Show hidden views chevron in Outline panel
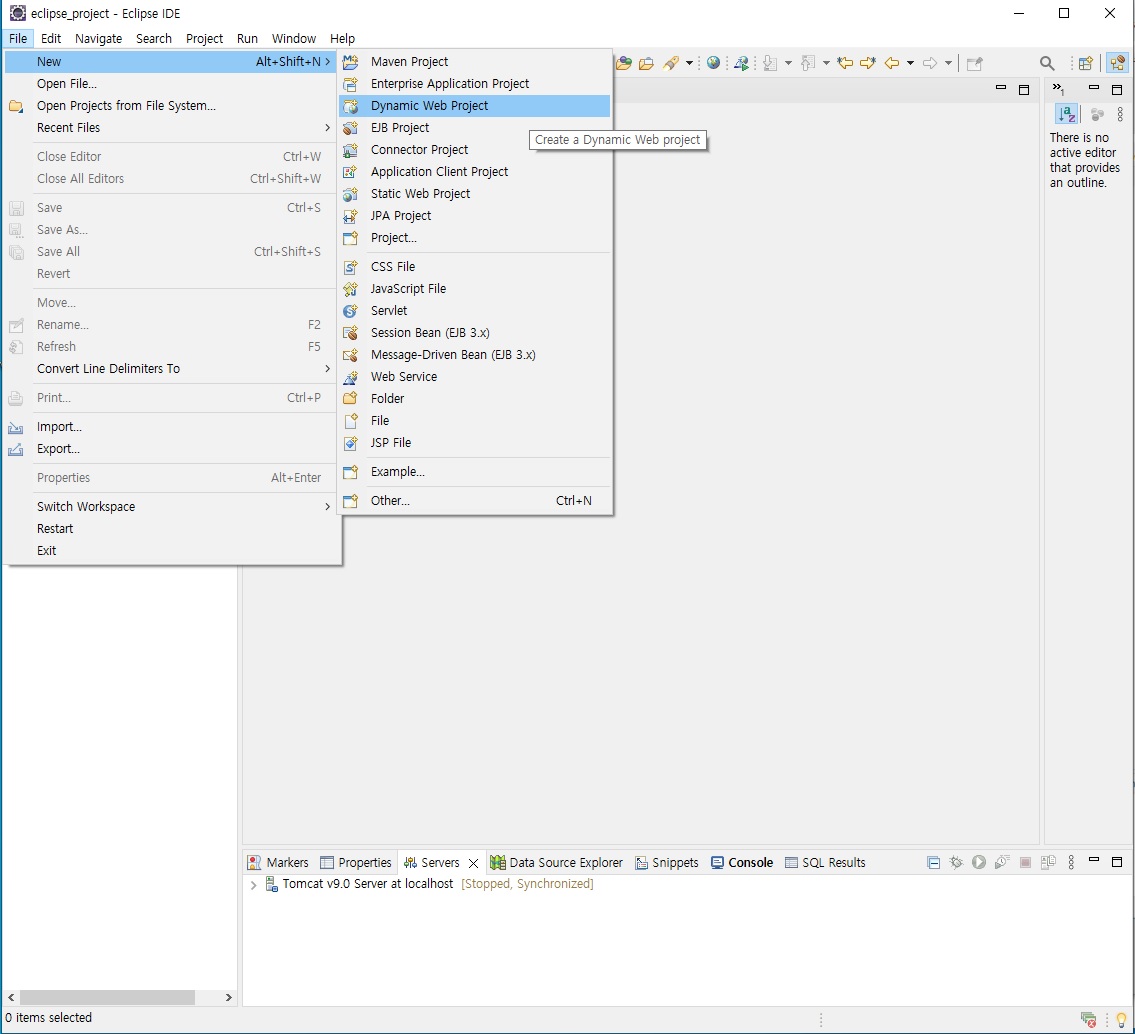Image resolution: width=1135 pixels, height=1034 pixels. tap(1058, 89)
